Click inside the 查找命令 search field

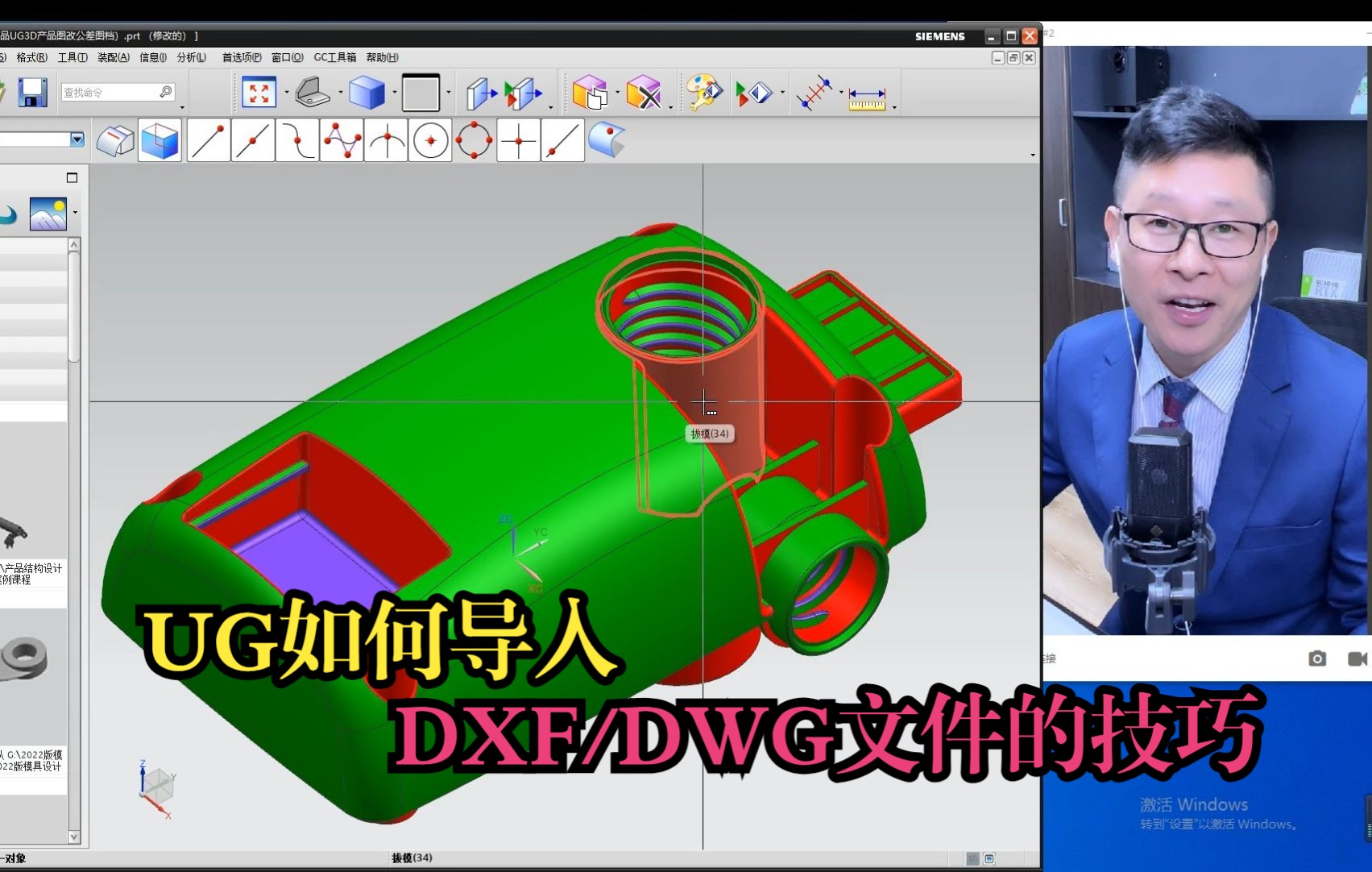click(113, 91)
